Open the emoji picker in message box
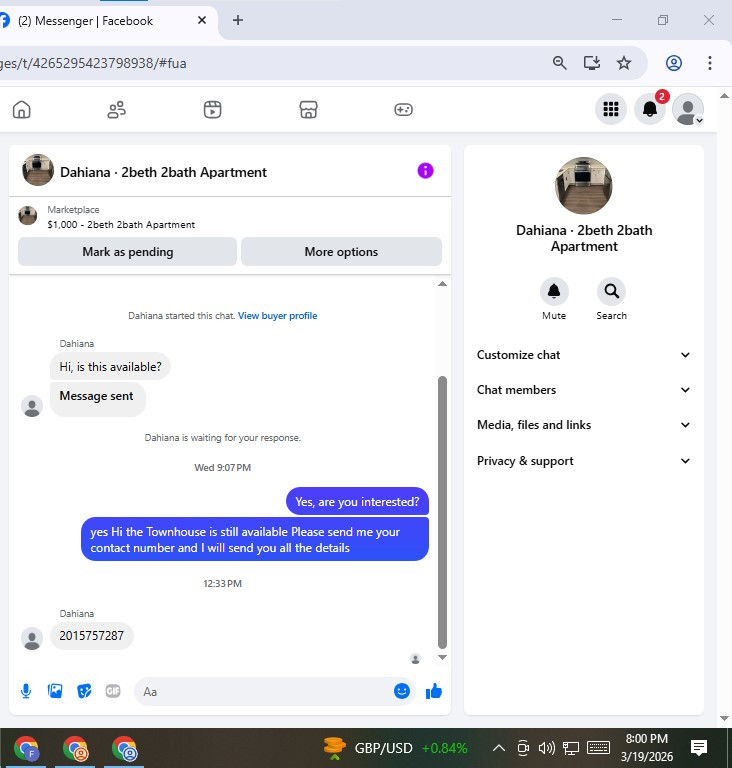The image size is (732, 768). [402, 691]
